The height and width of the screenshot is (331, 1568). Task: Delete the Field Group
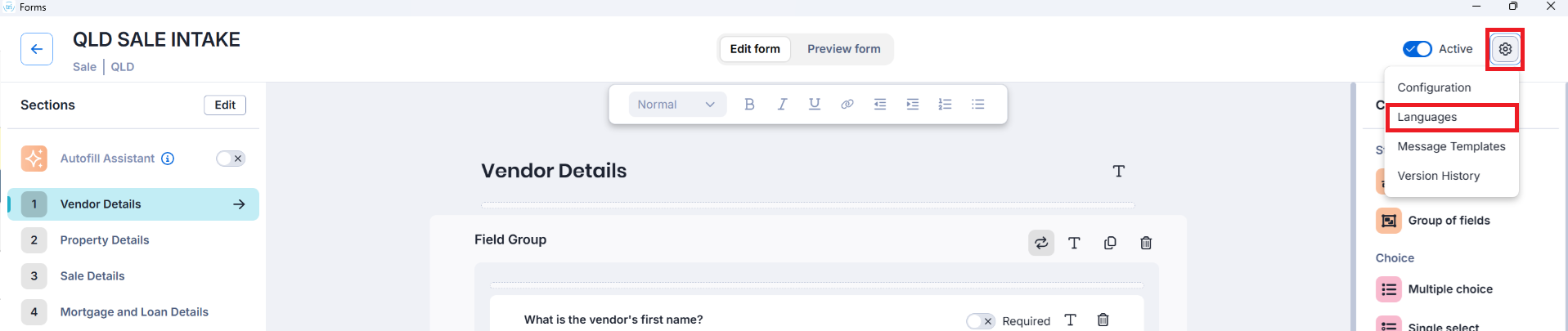click(x=1146, y=243)
